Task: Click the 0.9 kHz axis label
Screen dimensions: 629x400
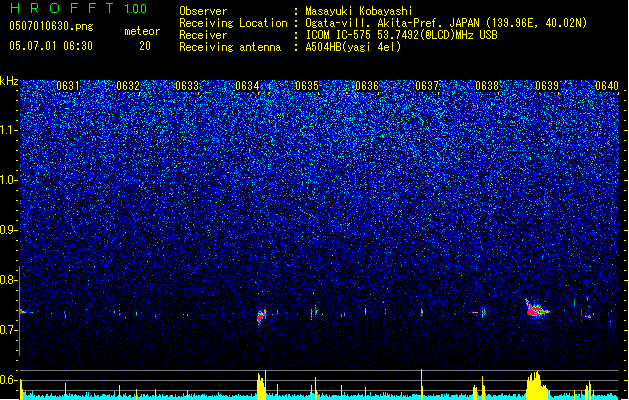Action: [x=9, y=230]
